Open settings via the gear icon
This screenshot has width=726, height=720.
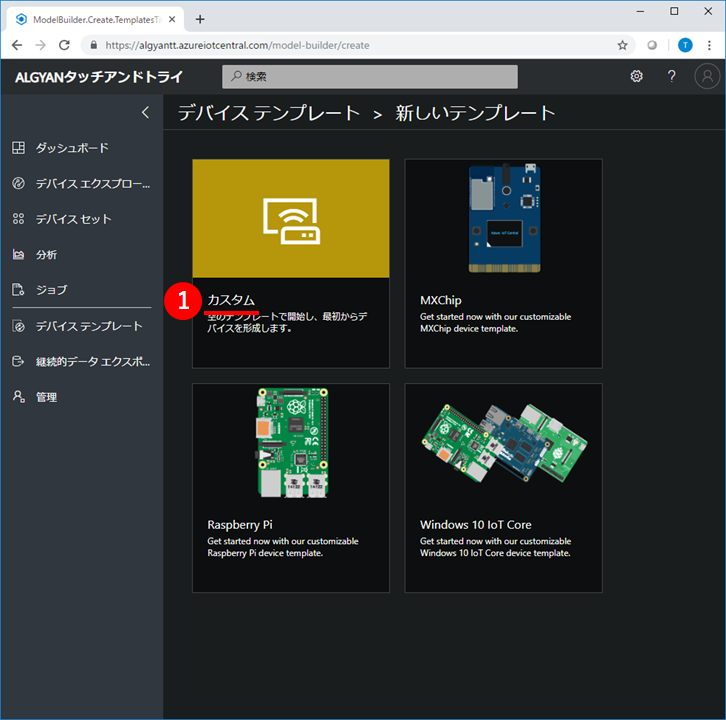pos(637,76)
